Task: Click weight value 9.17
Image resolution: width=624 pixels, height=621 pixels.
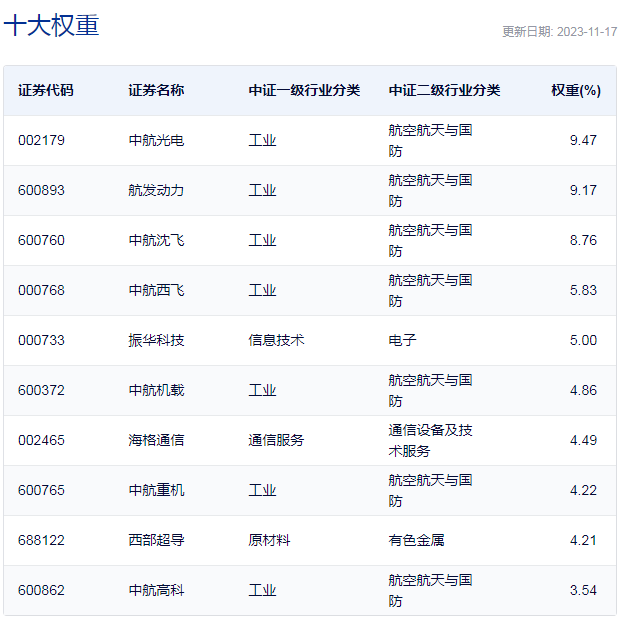Action: tap(583, 190)
